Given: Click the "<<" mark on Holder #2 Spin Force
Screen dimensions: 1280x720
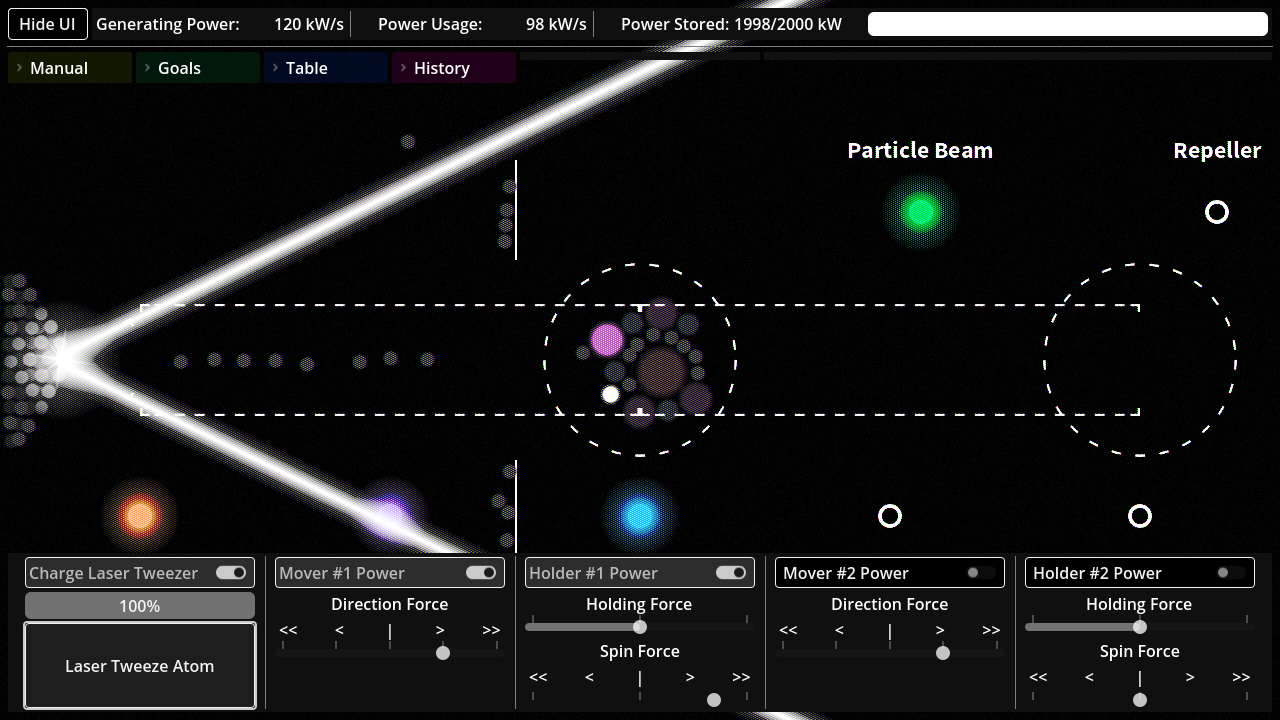Looking at the screenshot, I should (1038, 677).
